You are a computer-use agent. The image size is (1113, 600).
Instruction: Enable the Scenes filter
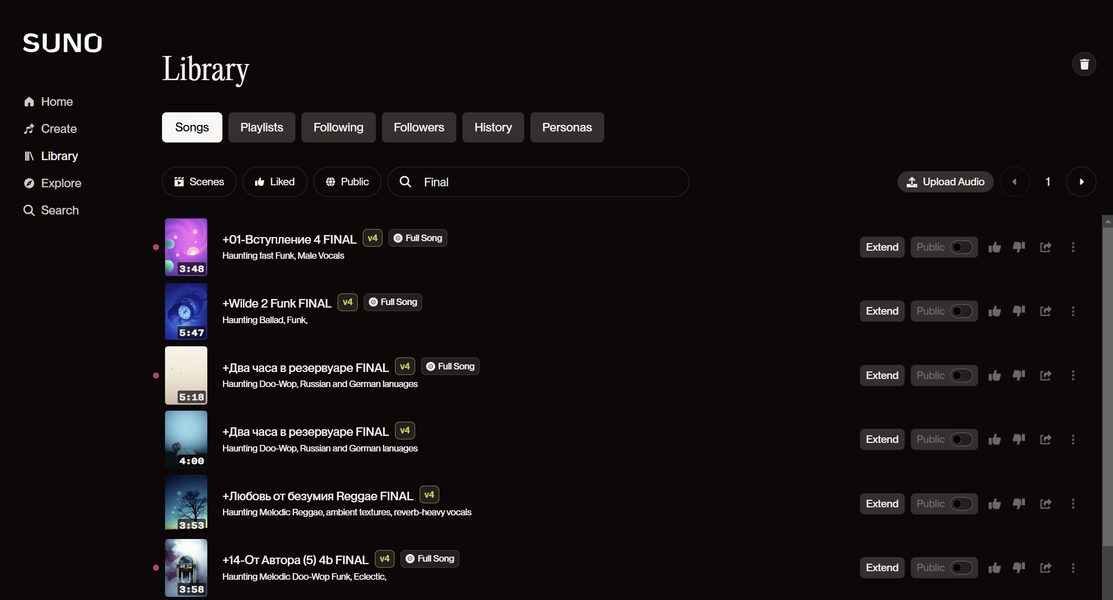tap(199, 182)
